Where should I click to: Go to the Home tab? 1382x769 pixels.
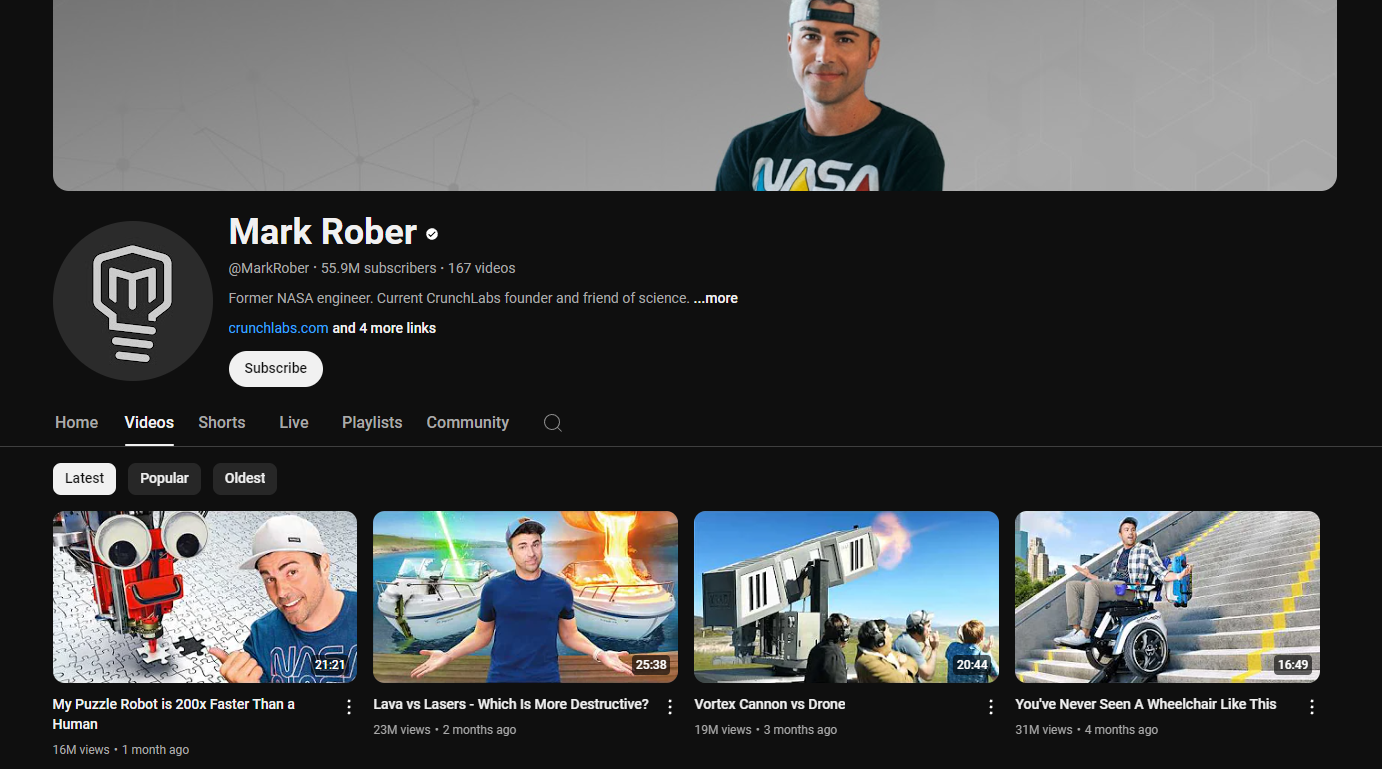point(76,423)
